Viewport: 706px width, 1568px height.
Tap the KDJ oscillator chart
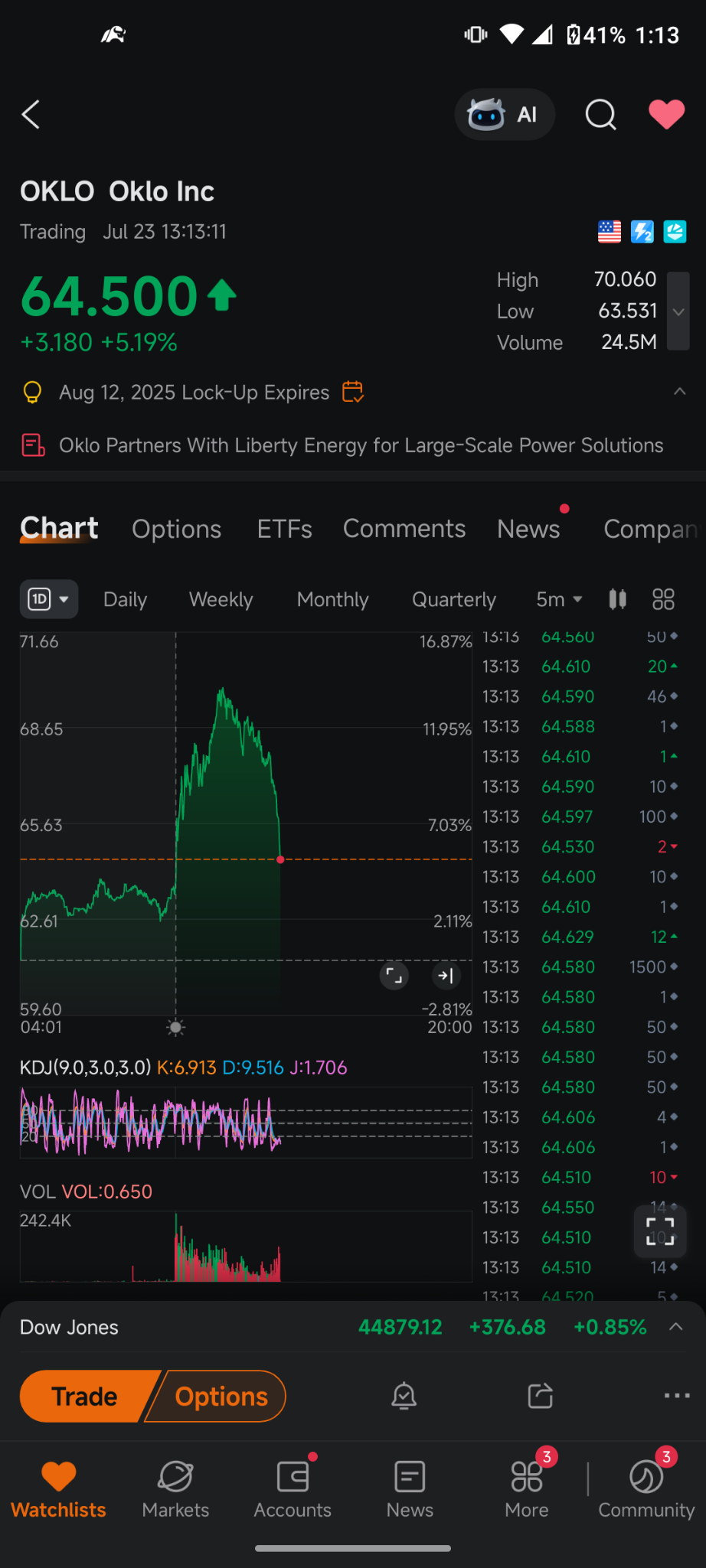[x=246, y=1122]
